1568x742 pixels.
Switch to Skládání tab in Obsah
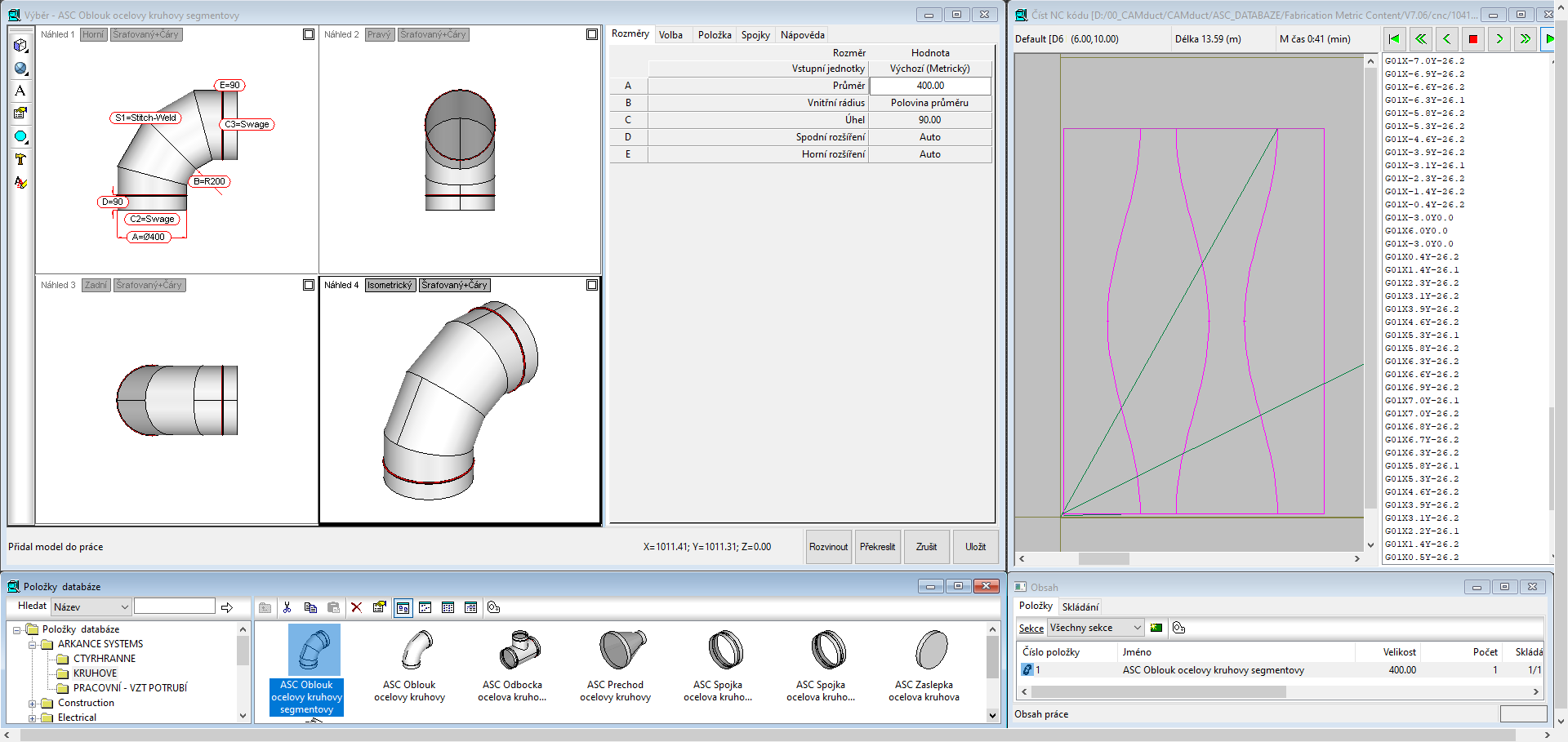tap(1080, 606)
